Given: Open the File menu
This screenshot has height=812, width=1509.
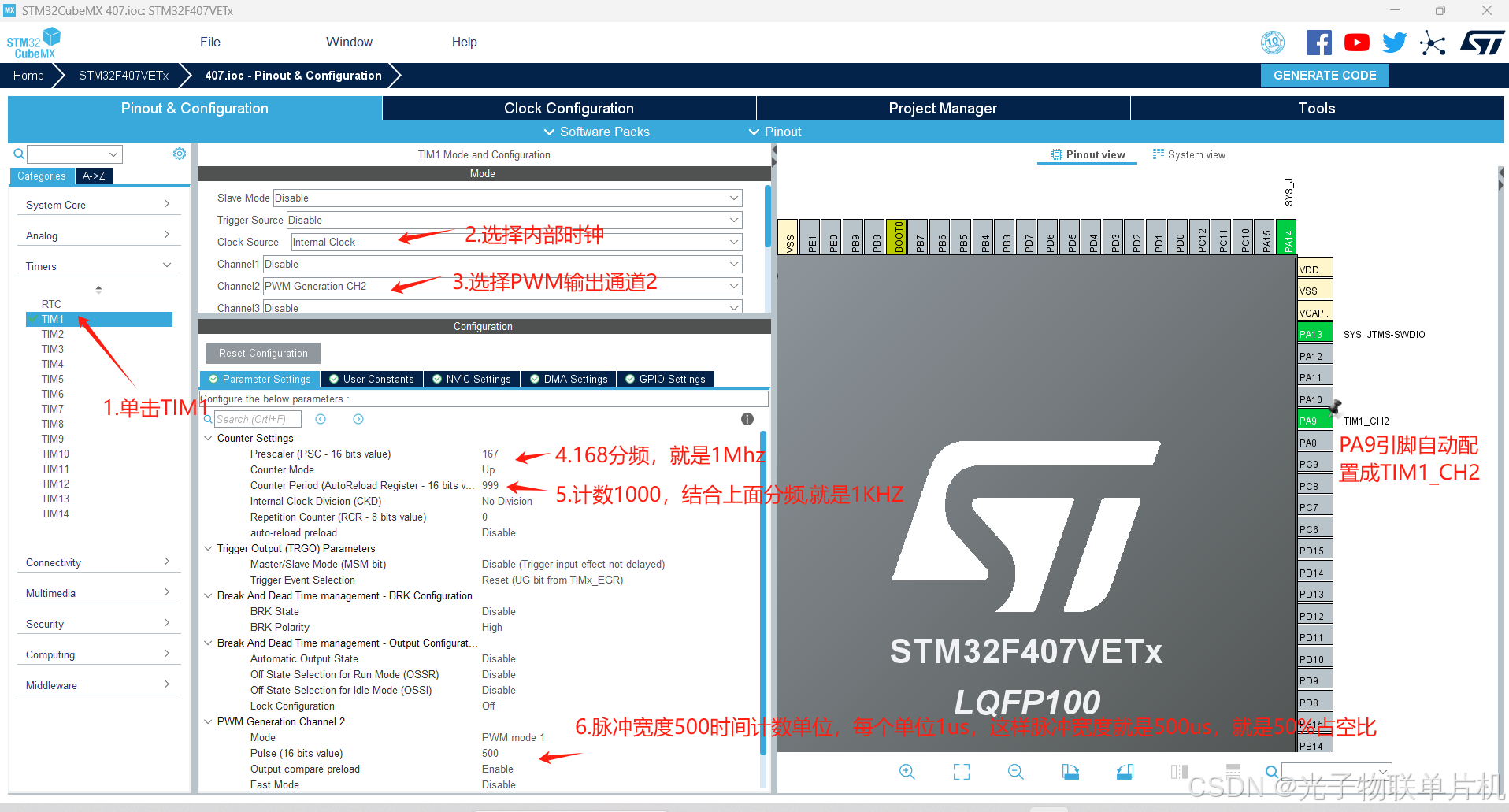Looking at the screenshot, I should click(x=210, y=42).
